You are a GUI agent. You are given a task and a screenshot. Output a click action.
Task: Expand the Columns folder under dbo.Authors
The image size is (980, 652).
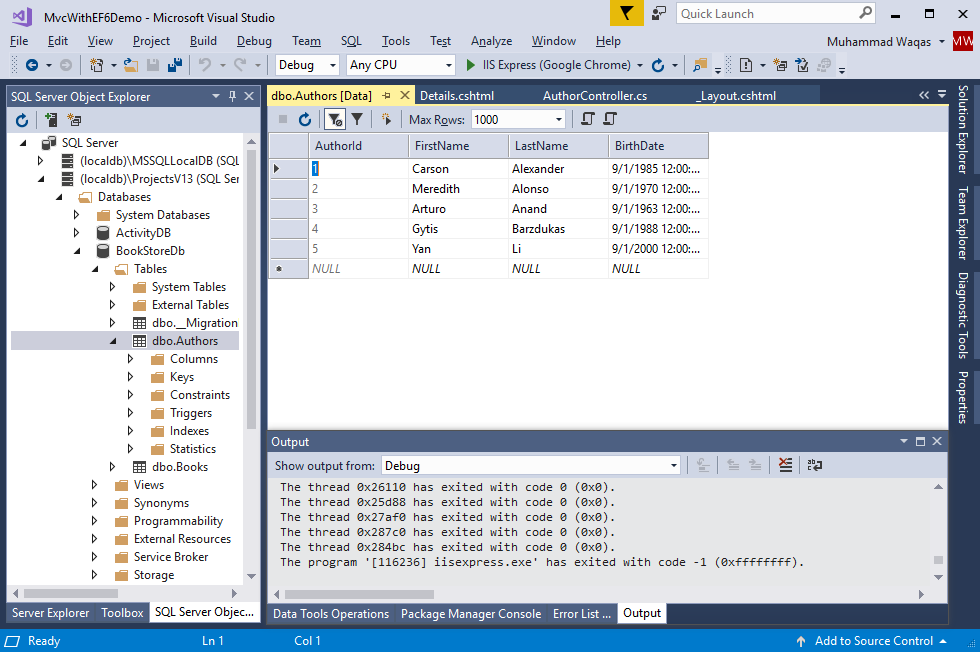(131, 359)
